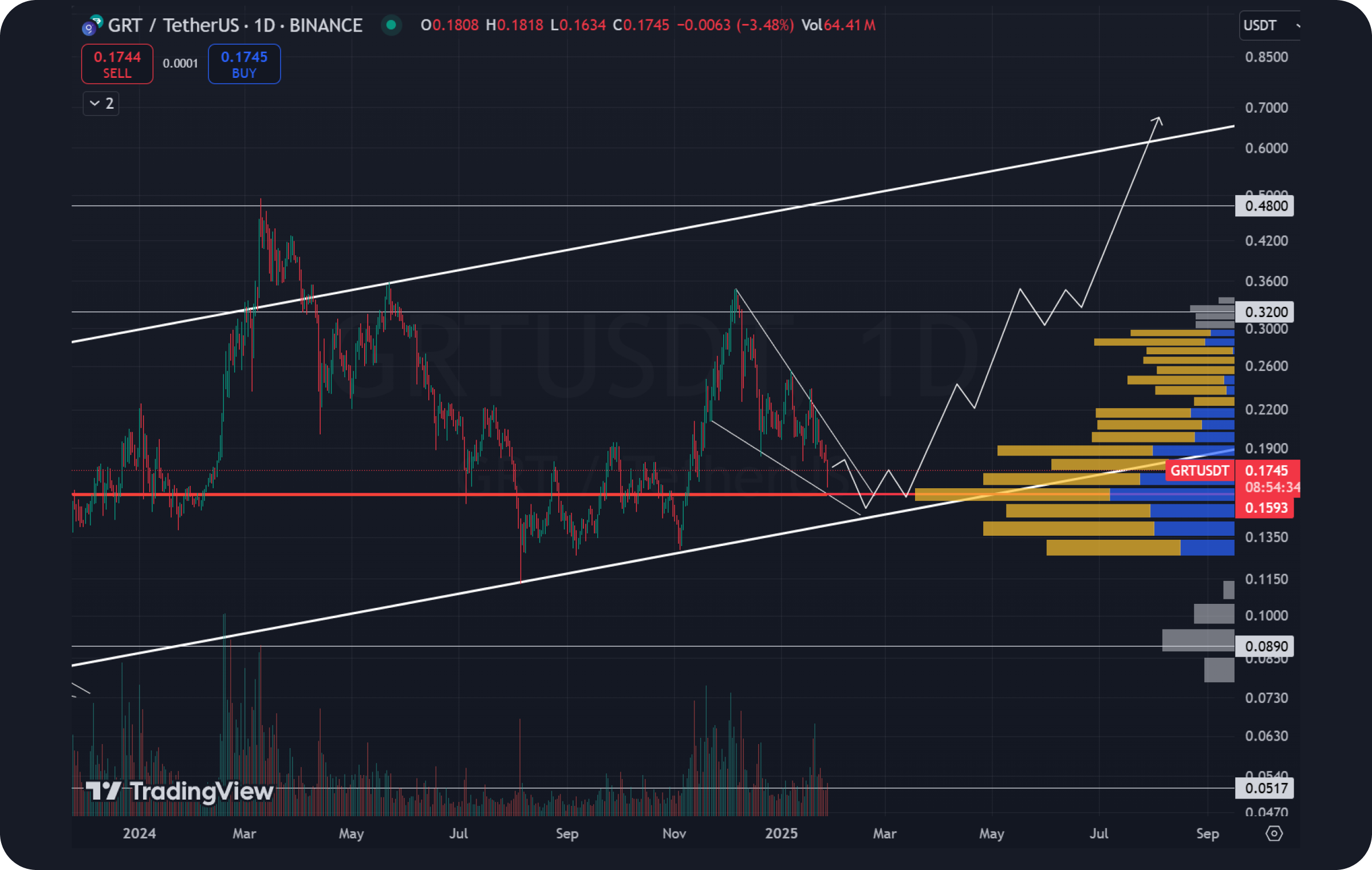
Task: Click the Sep label on time axis
Action: pos(1209,834)
